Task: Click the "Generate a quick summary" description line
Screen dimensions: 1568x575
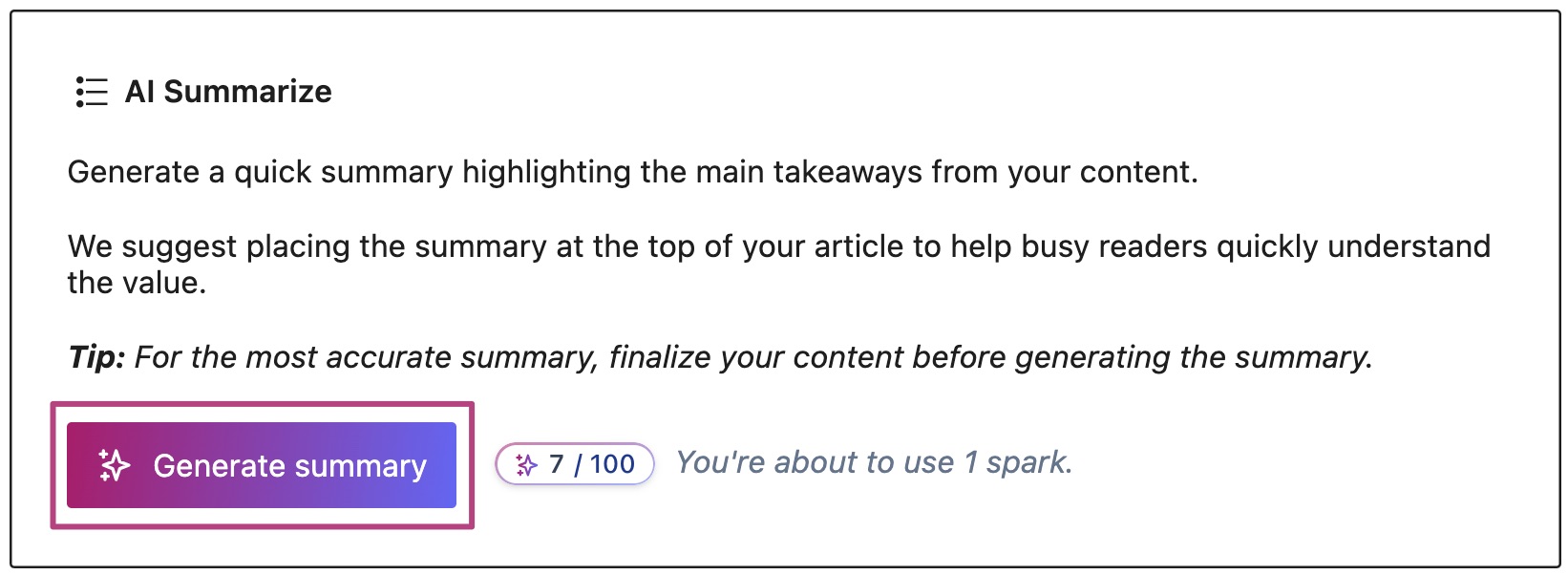Action: pos(632,172)
